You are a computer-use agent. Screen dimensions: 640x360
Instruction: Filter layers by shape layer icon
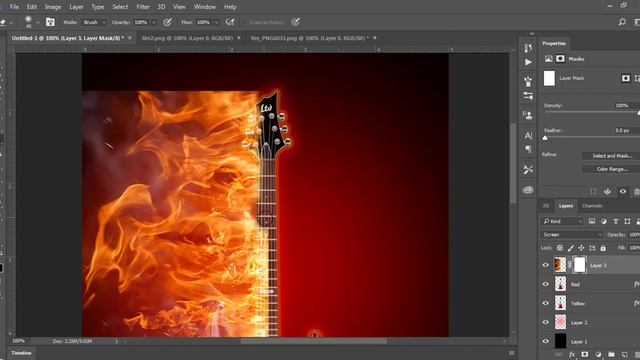(x=627, y=221)
